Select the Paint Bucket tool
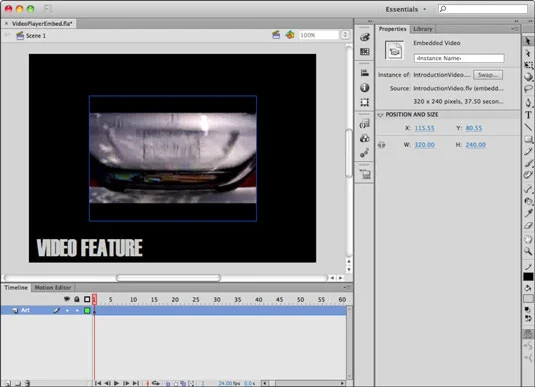535x387 pixels. pos(528,201)
